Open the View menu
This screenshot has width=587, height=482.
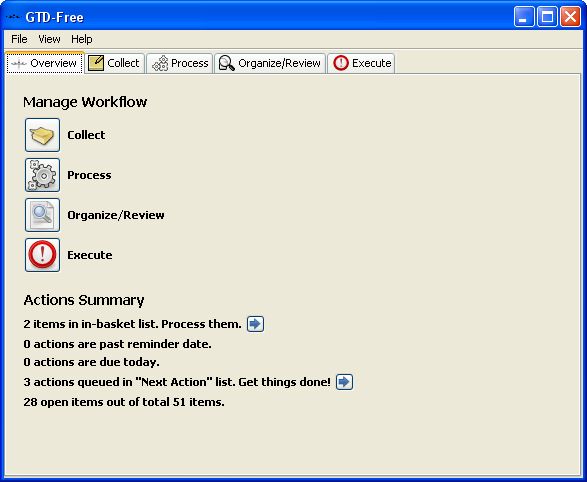[49, 39]
